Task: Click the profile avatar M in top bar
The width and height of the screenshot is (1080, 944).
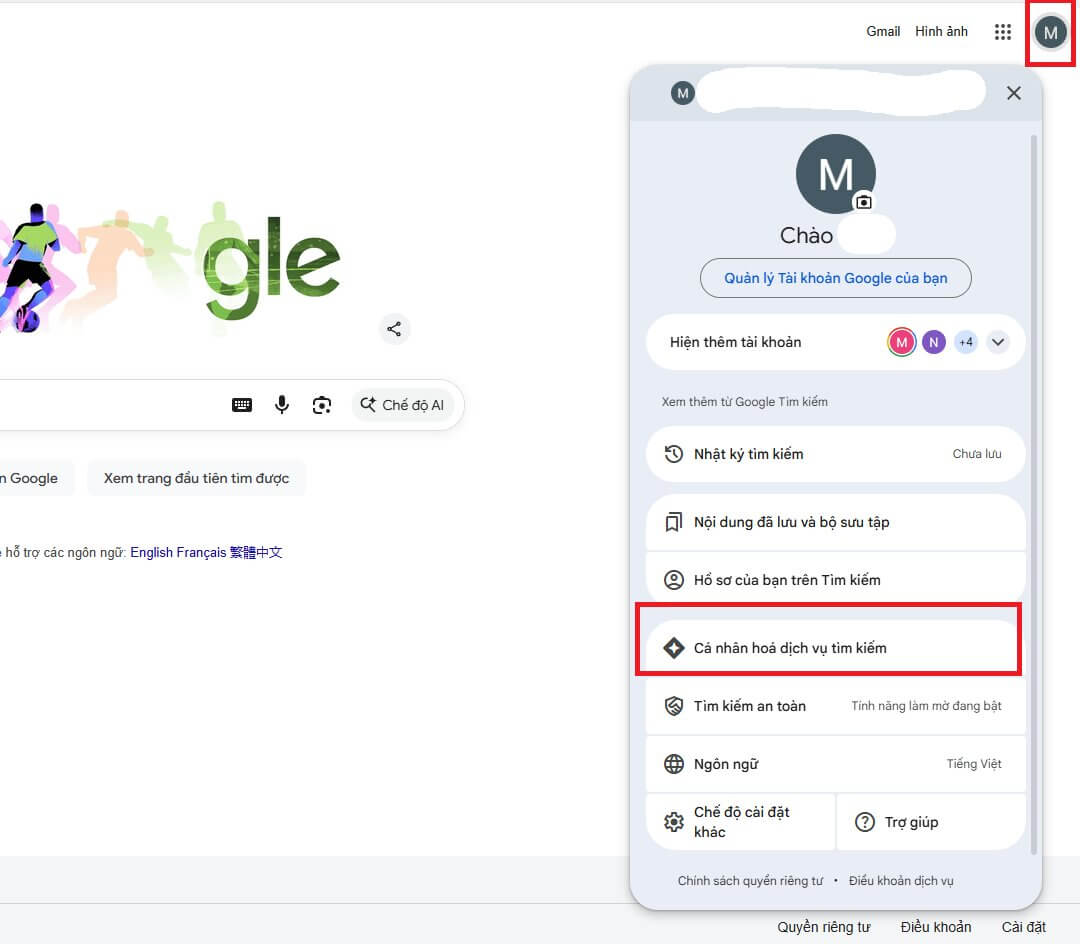Action: 1050,32
